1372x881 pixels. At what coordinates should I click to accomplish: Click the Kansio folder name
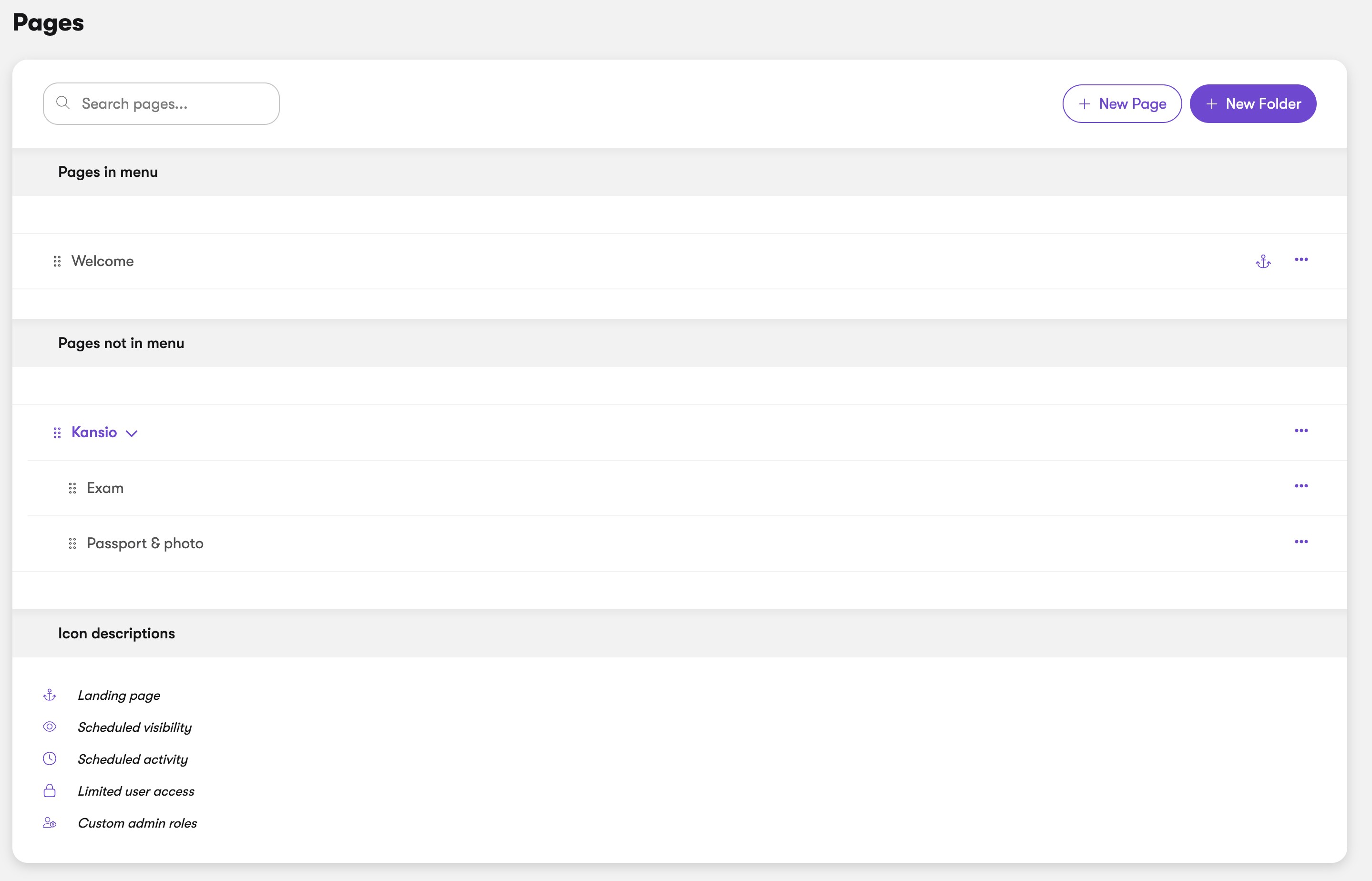tap(94, 432)
